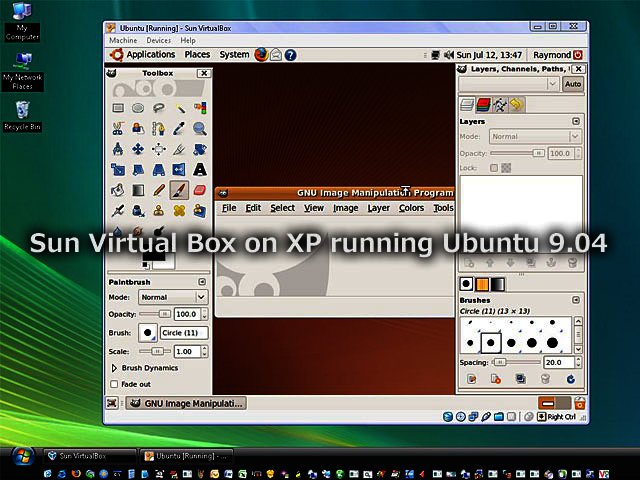This screenshot has width=640, height=480.
Task: Click the Auto button in Layers dialog
Action: 573,85
